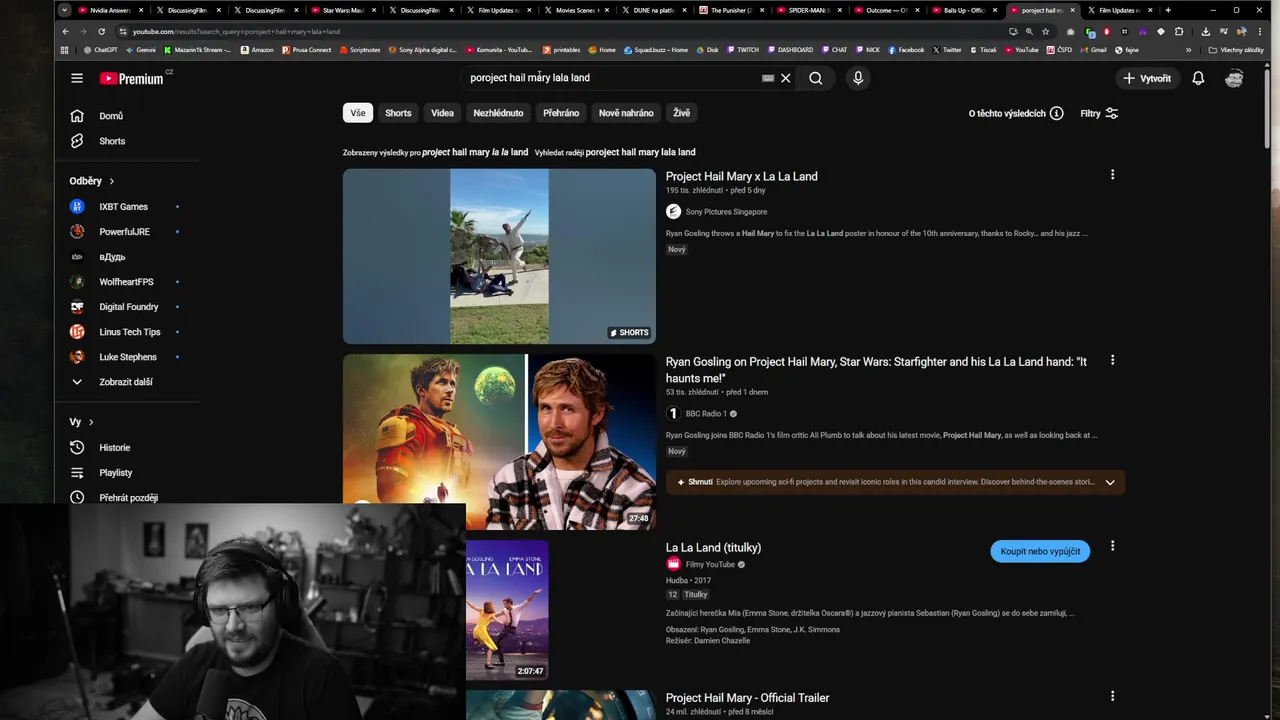Open the Linus Tech Tips subscription

(x=130, y=332)
